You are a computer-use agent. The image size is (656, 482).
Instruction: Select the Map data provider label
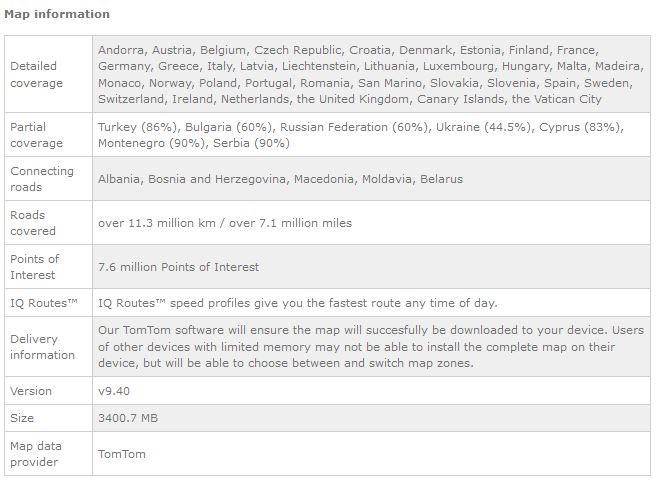[36, 454]
